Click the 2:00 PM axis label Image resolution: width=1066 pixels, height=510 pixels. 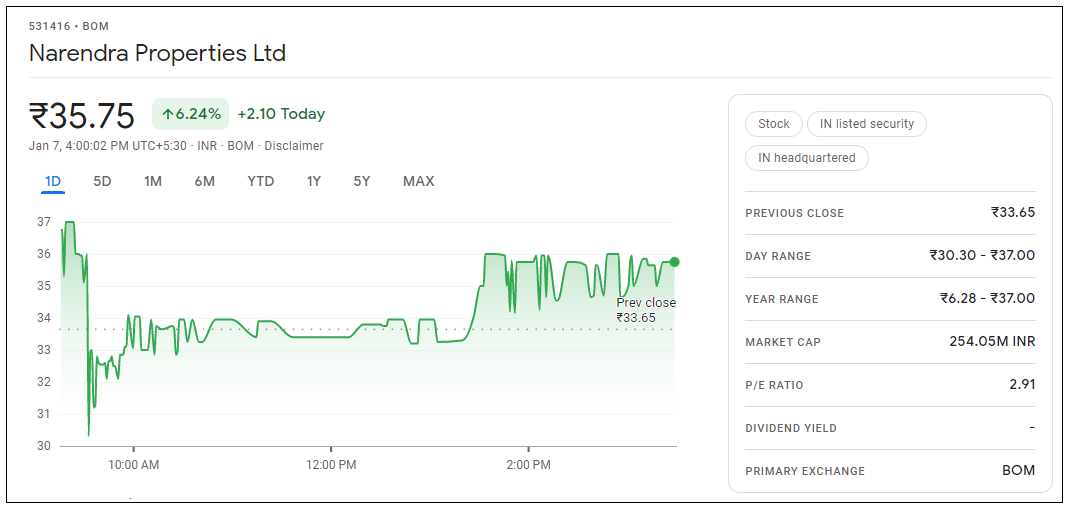pyautogui.click(x=528, y=466)
